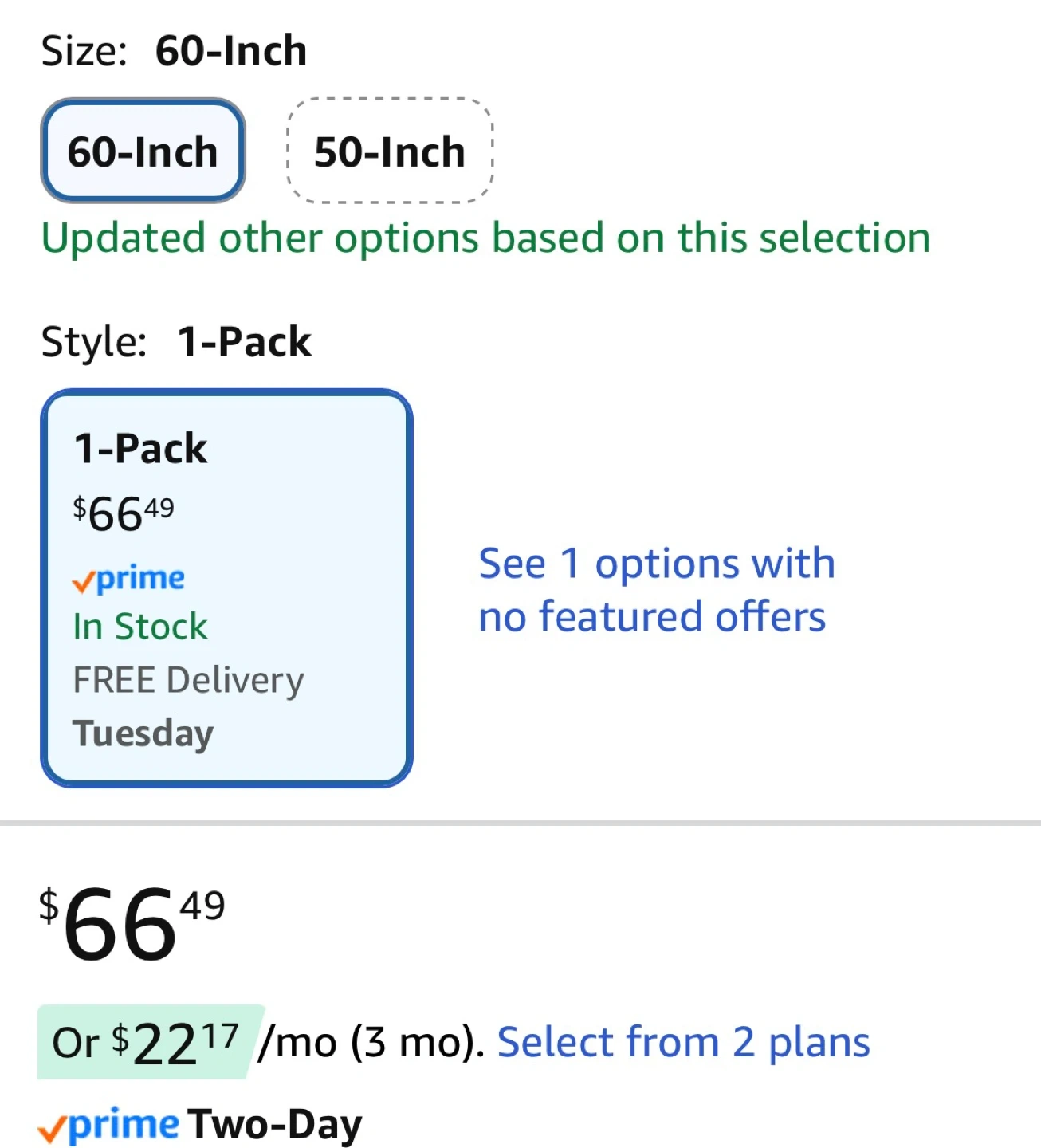
Task: Click the green "Or $22.17" monthly badge
Action: [x=147, y=1042]
